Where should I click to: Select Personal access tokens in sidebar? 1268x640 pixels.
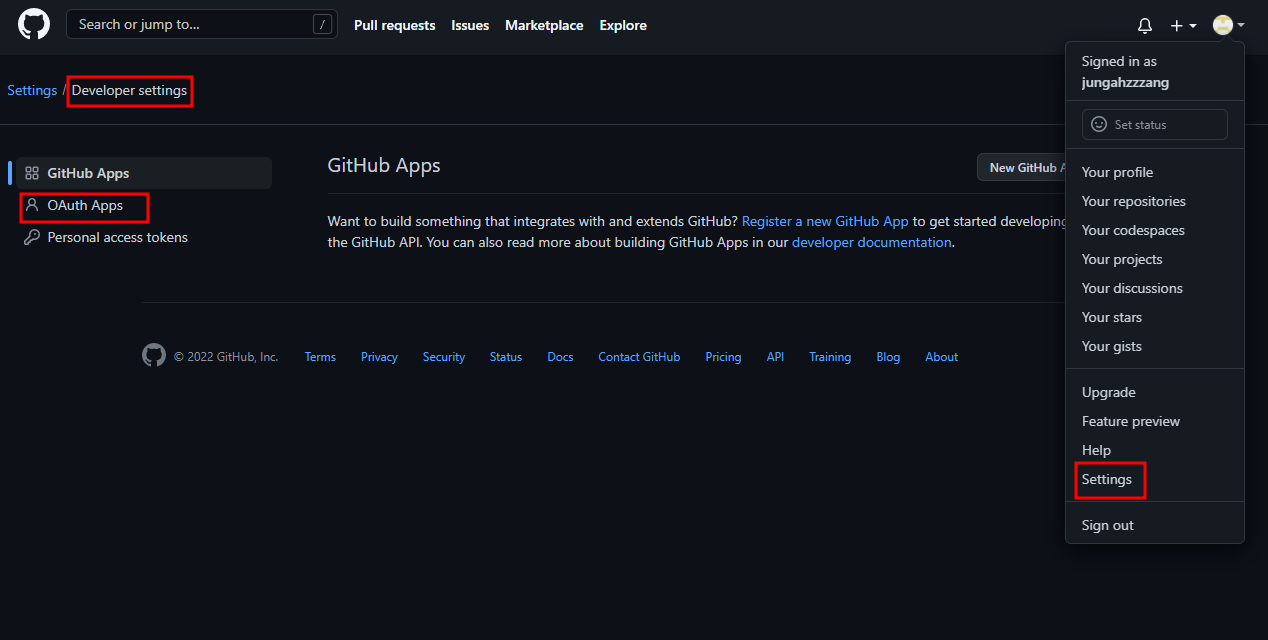click(144, 237)
